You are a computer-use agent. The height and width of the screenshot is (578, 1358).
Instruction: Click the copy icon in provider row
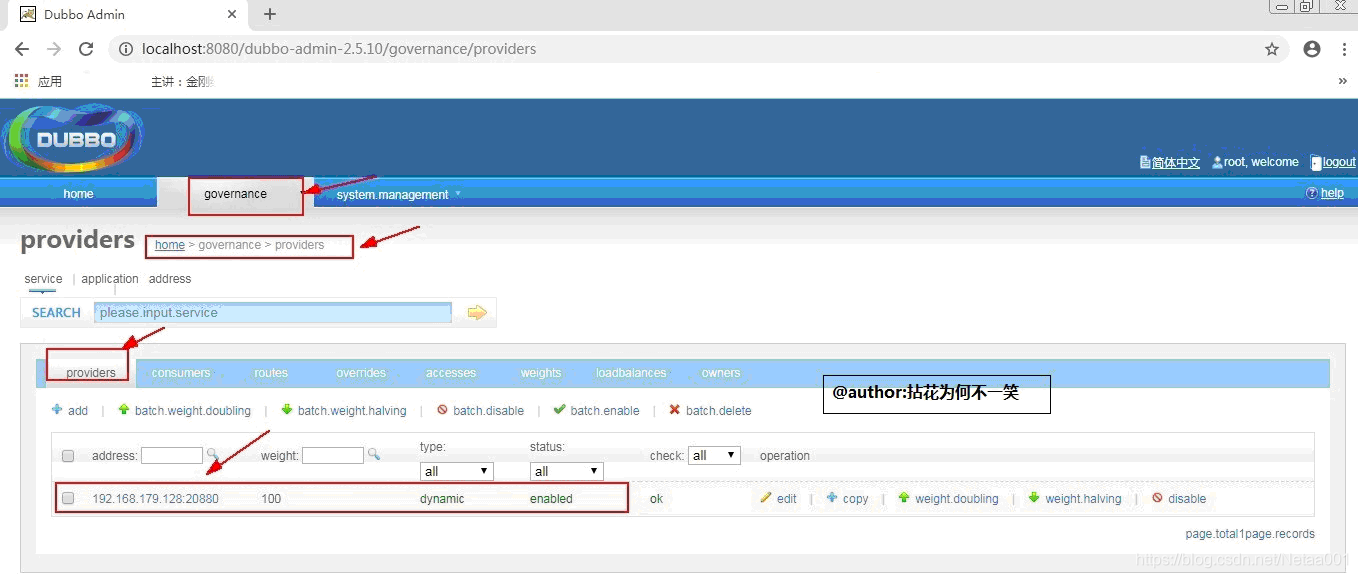[x=832, y=498]
